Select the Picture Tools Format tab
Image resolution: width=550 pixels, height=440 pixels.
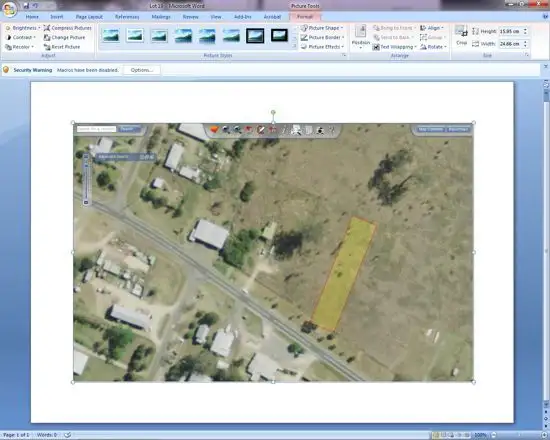(304, 16)
